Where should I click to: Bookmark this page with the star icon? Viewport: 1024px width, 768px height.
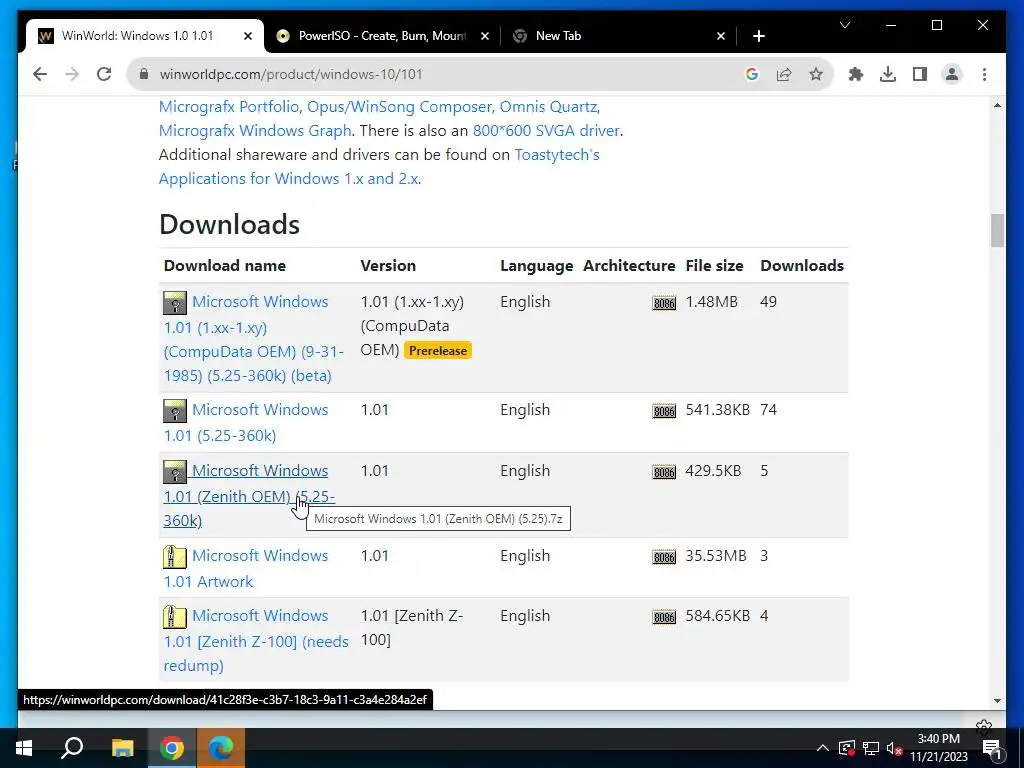[x=816, y=74]
